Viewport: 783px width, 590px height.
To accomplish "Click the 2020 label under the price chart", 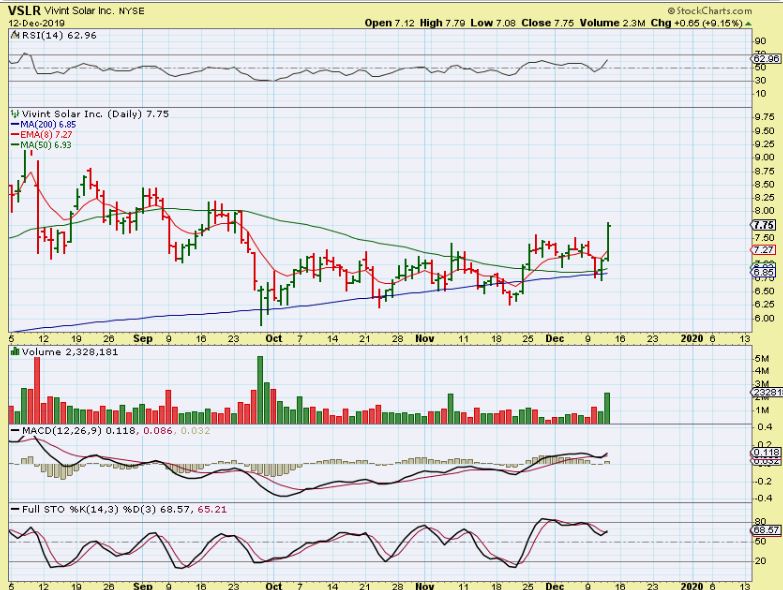I will (x=692, y=338).
